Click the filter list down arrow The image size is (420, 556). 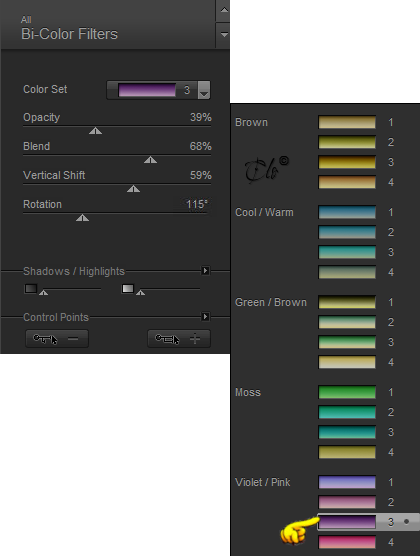tap(224, 34)
